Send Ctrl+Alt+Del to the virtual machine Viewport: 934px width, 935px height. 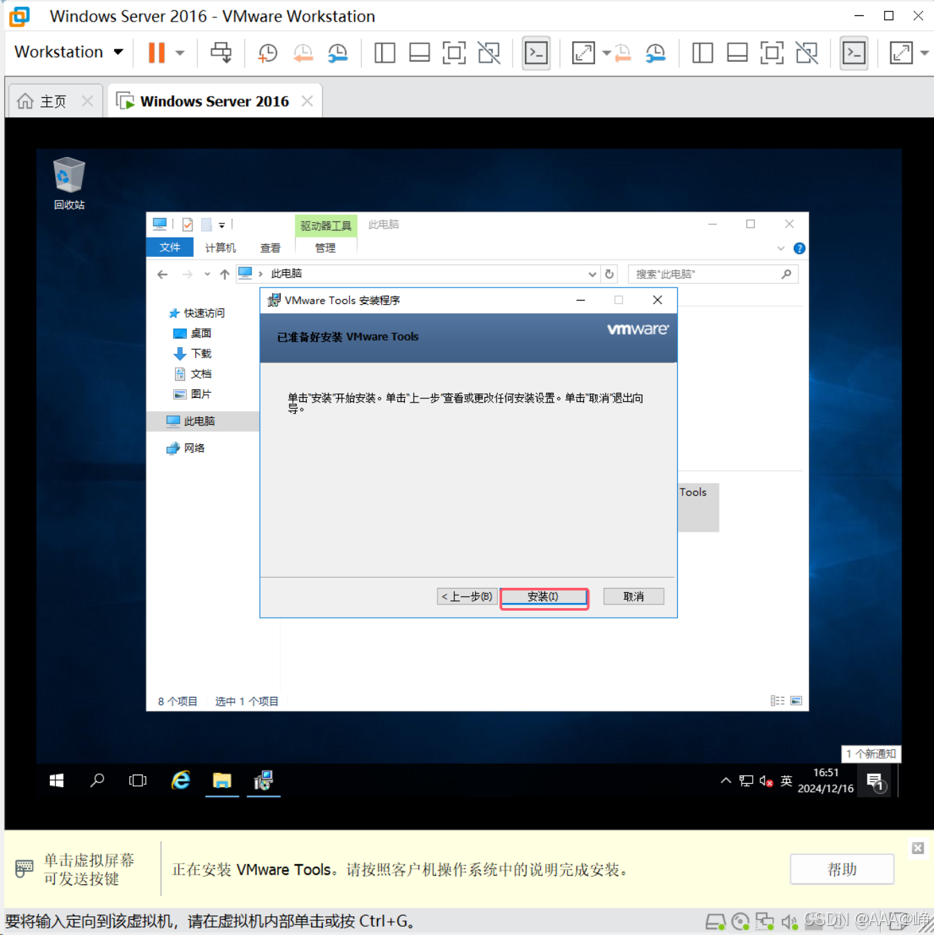(x=221, y=52)
